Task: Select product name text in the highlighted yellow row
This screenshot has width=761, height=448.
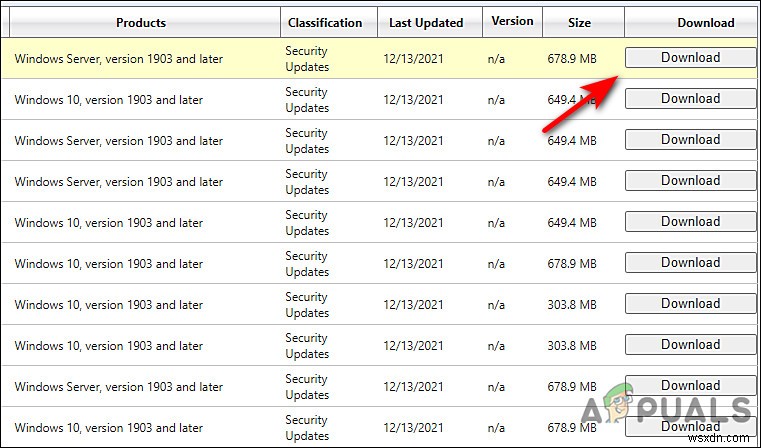Action: click(118, 59)
